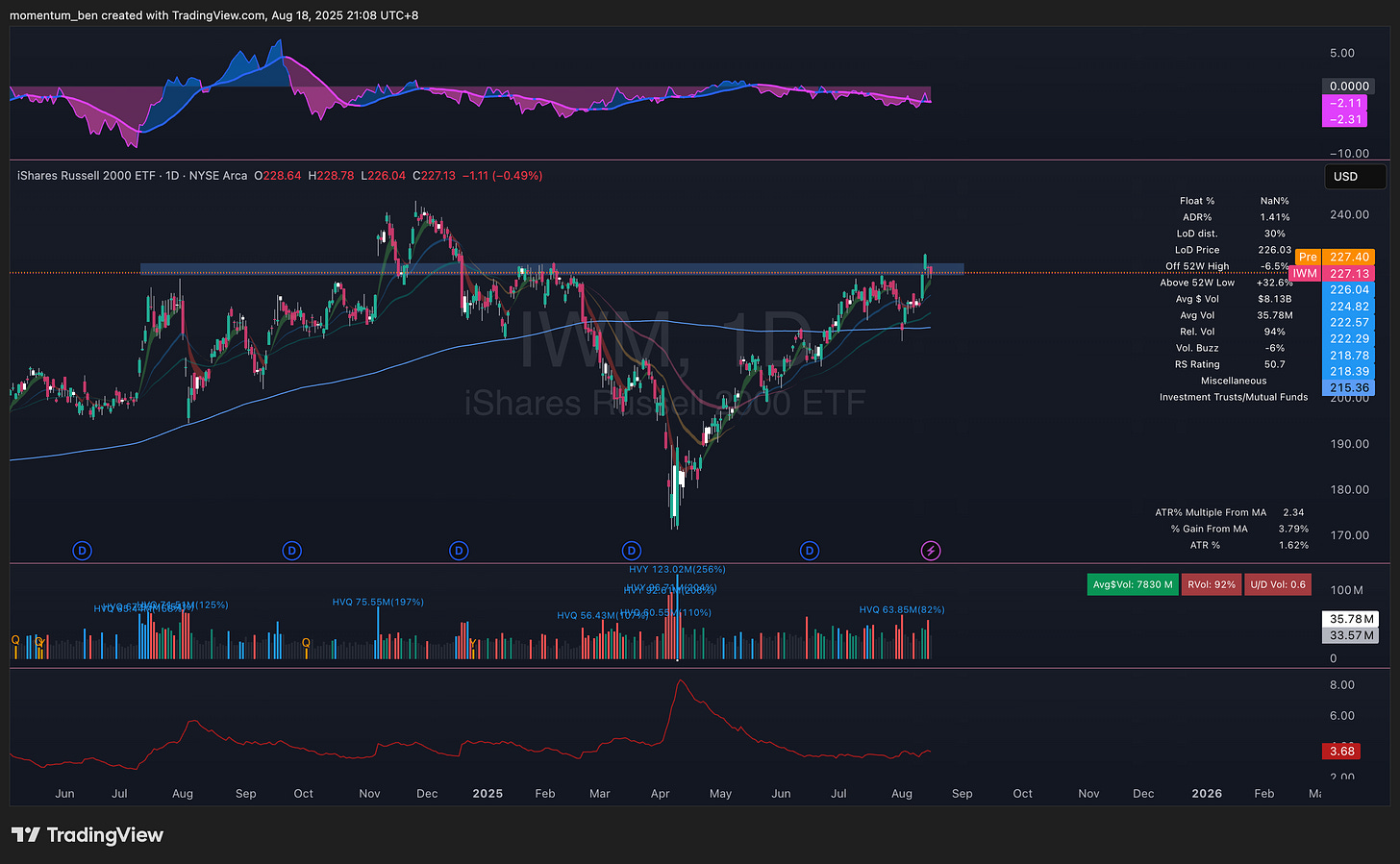Image resolution: width=1400 pixels, height=864 pixels.
Task: Click the magenta −2.11 oscillator tag
Action: coord(1345,103)
